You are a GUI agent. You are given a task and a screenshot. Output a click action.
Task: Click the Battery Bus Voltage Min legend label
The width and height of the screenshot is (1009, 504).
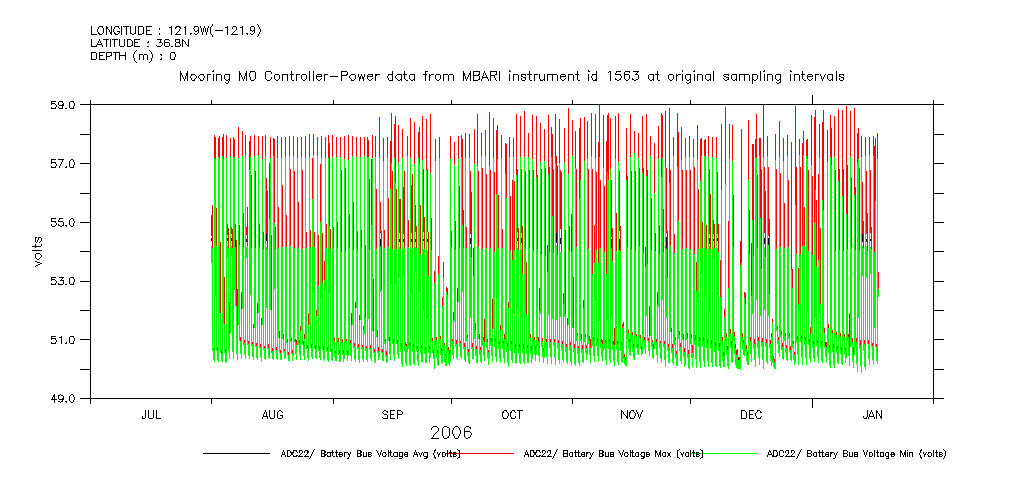point(856,454)
